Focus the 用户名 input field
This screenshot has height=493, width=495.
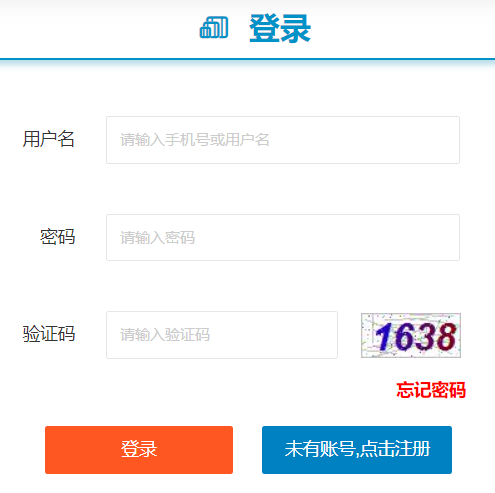pyautogui.click(x=283, y=140)
